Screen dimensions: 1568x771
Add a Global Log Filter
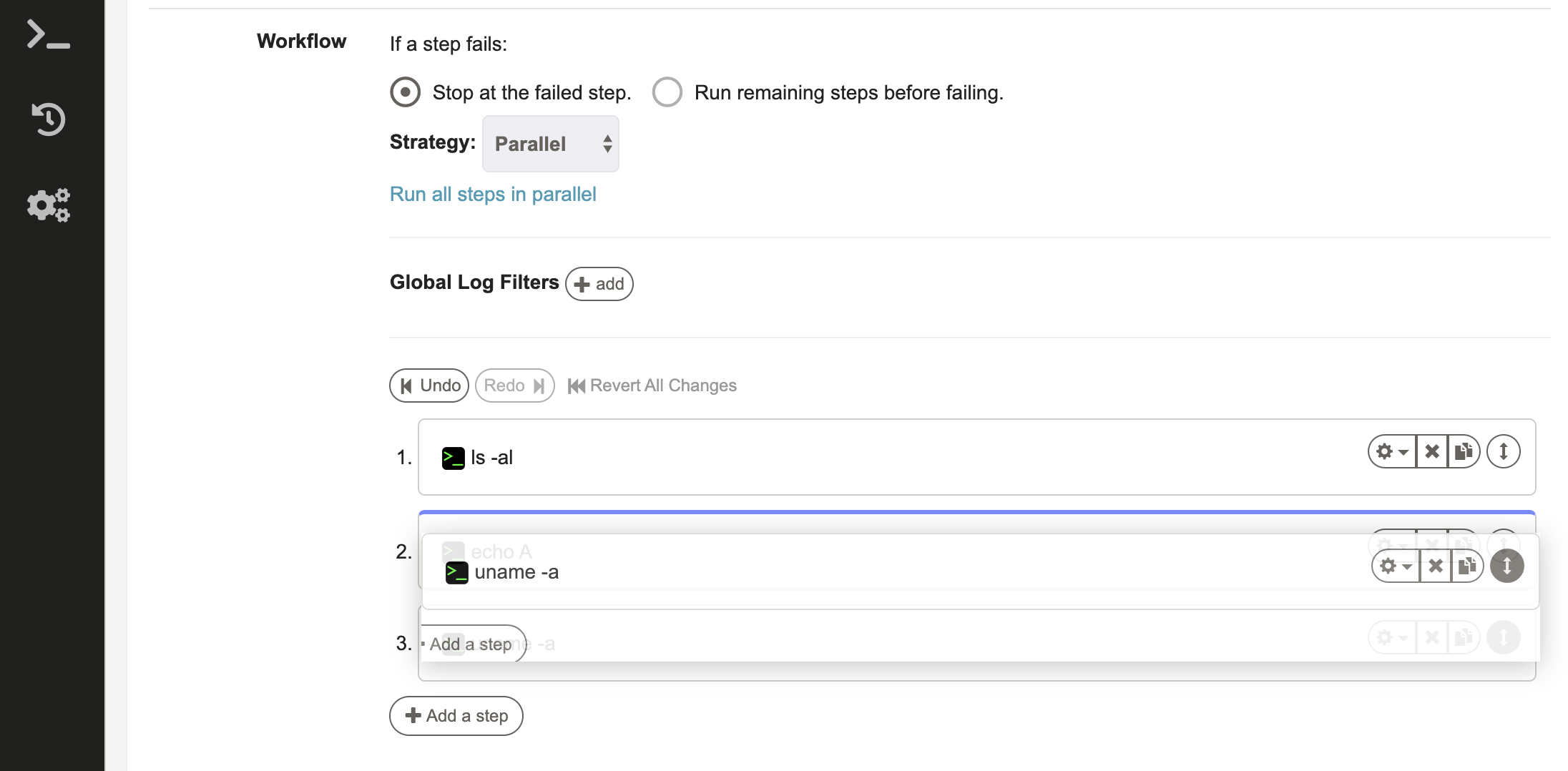tap(599, 284)
